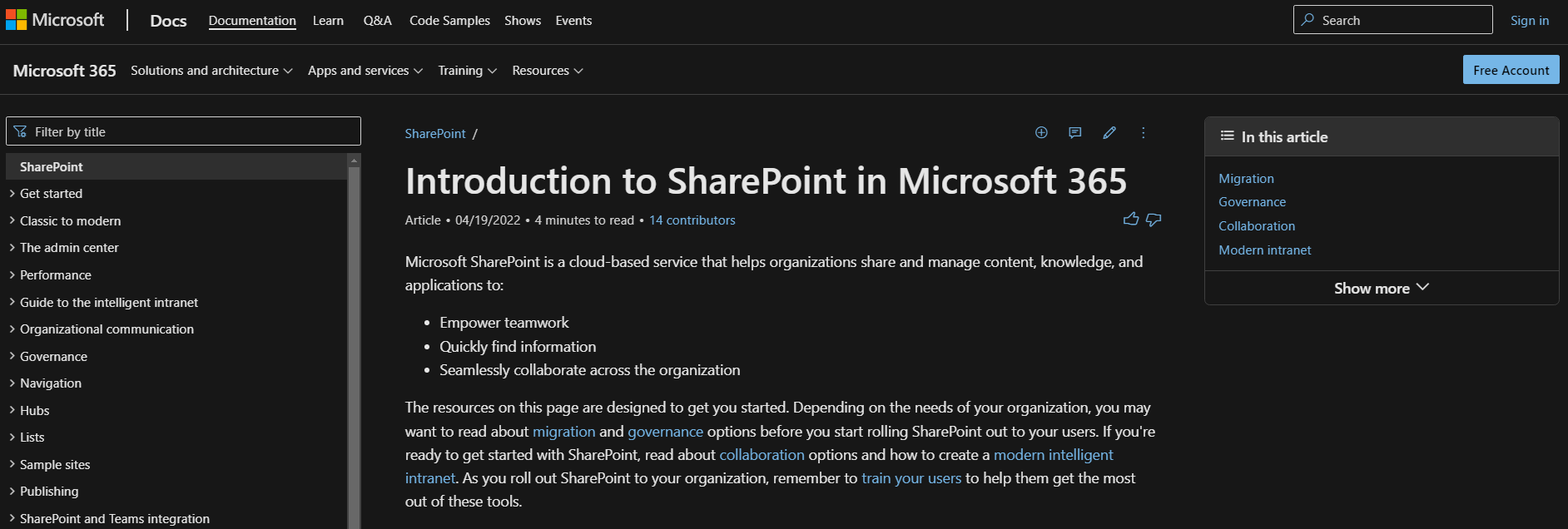Open the Events menu item
The image size is (1568, 529).
(573, 21)
